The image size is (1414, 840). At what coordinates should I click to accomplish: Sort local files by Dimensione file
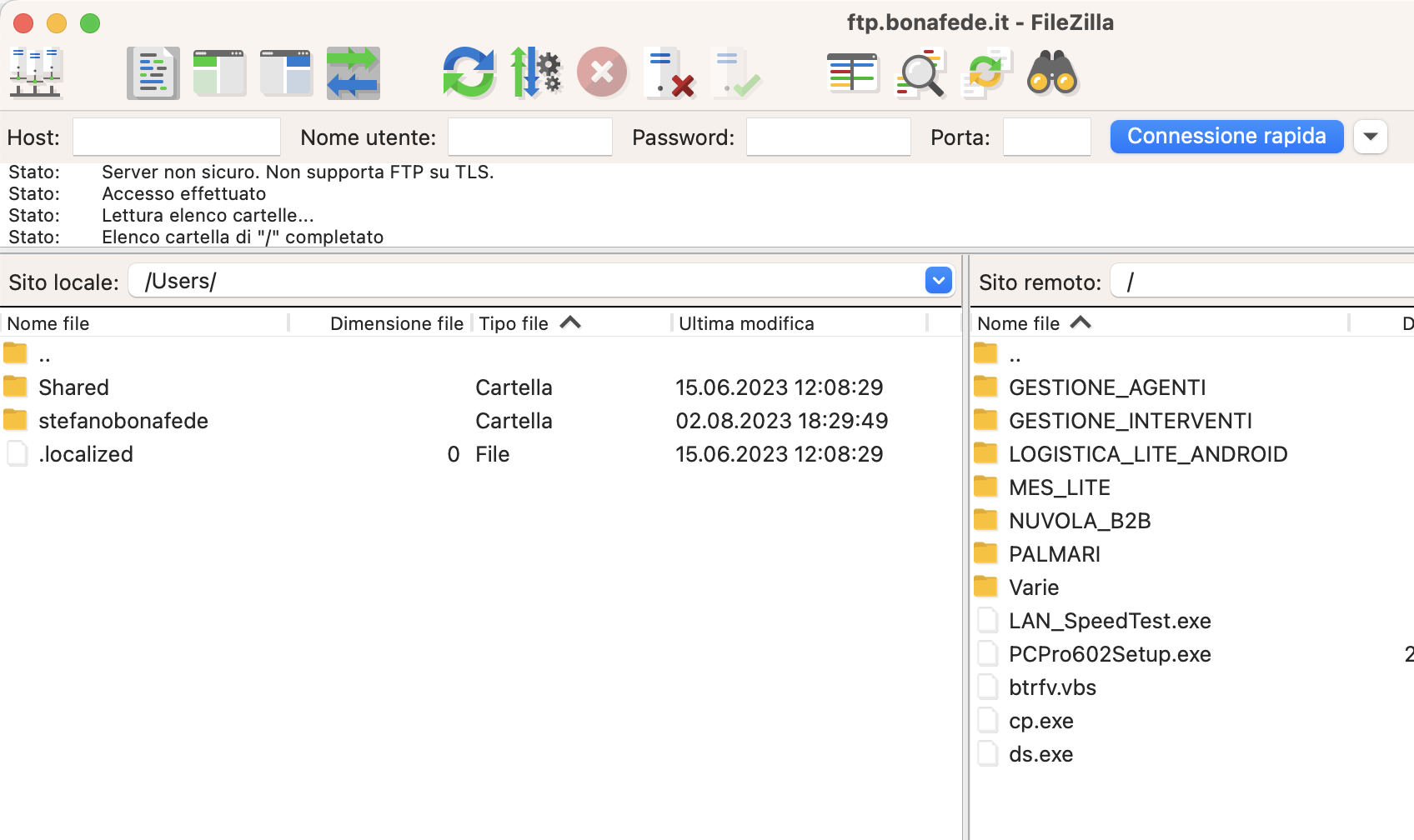pos(382,323)
